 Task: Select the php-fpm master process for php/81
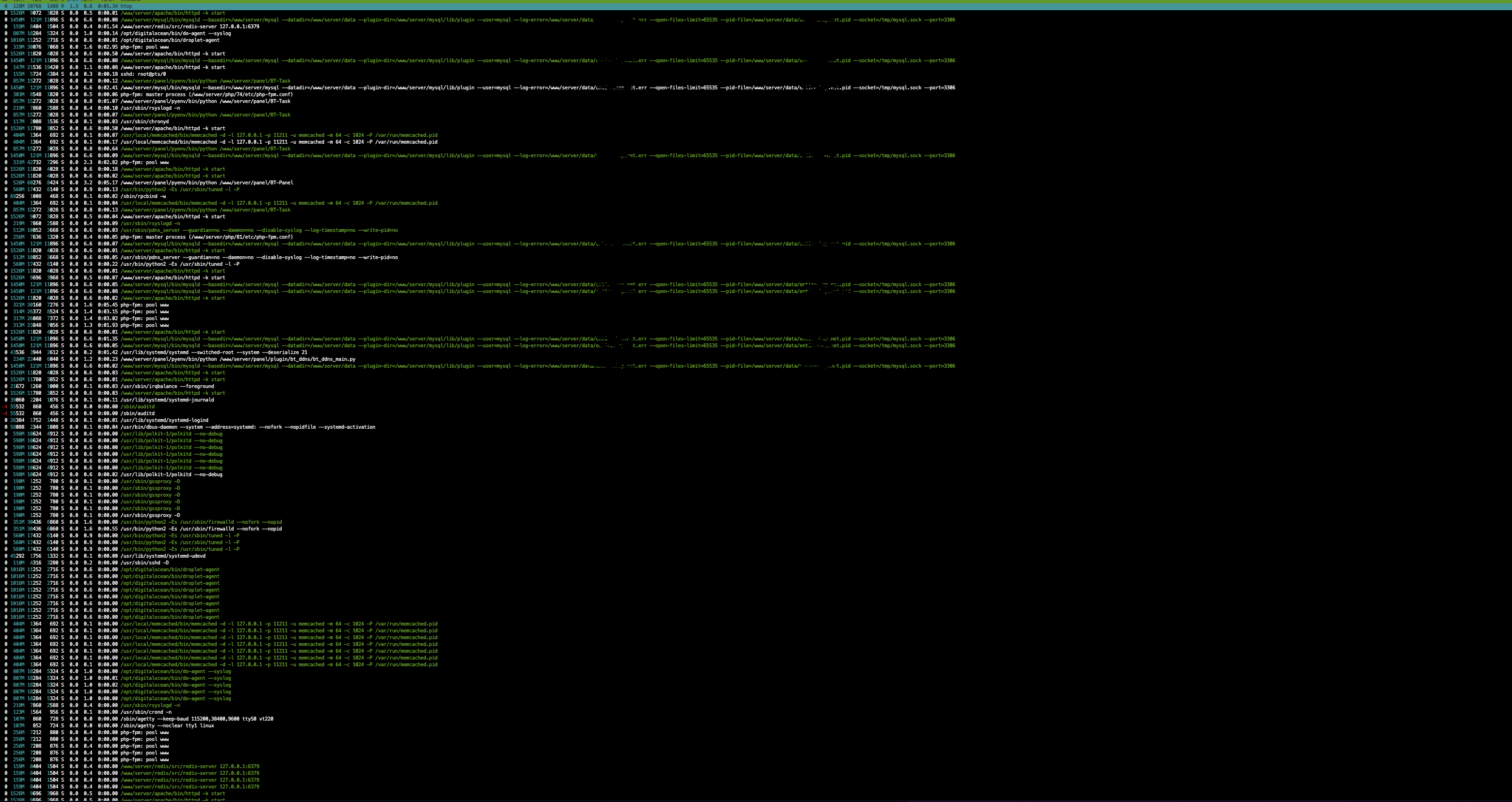click(x=206, y=237)
